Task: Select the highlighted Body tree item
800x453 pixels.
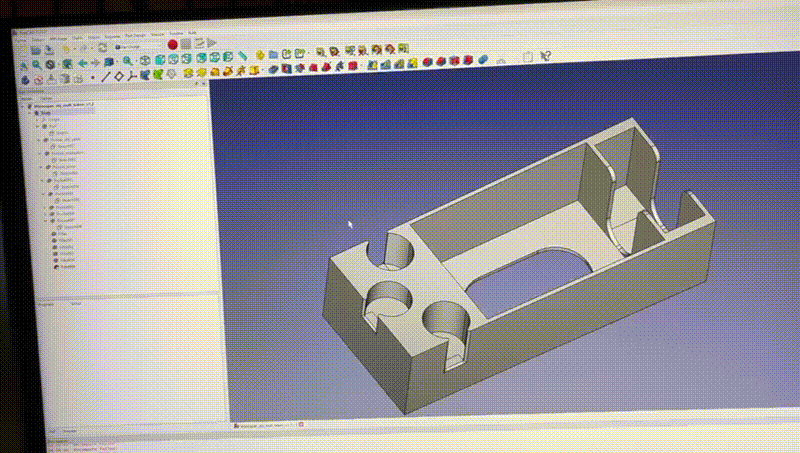Action: pos(45,113)
